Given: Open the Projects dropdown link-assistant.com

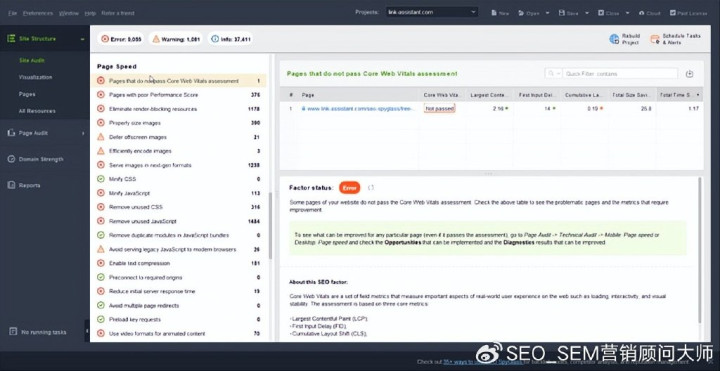Looking at the screenshot, I should coord(432,12).
